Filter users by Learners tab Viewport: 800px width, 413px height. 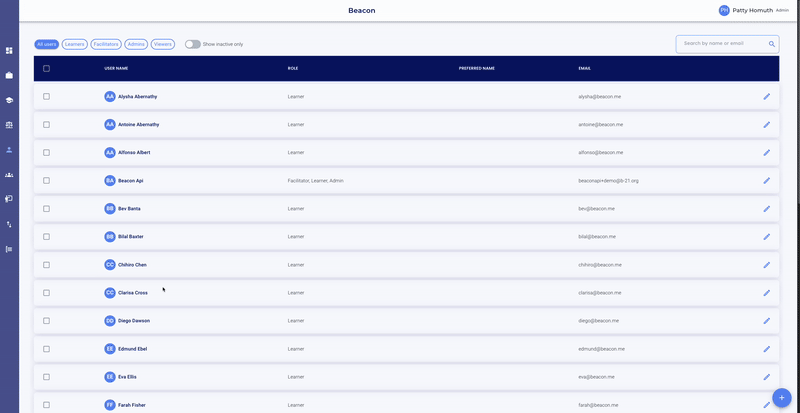[x=74, y=44]
